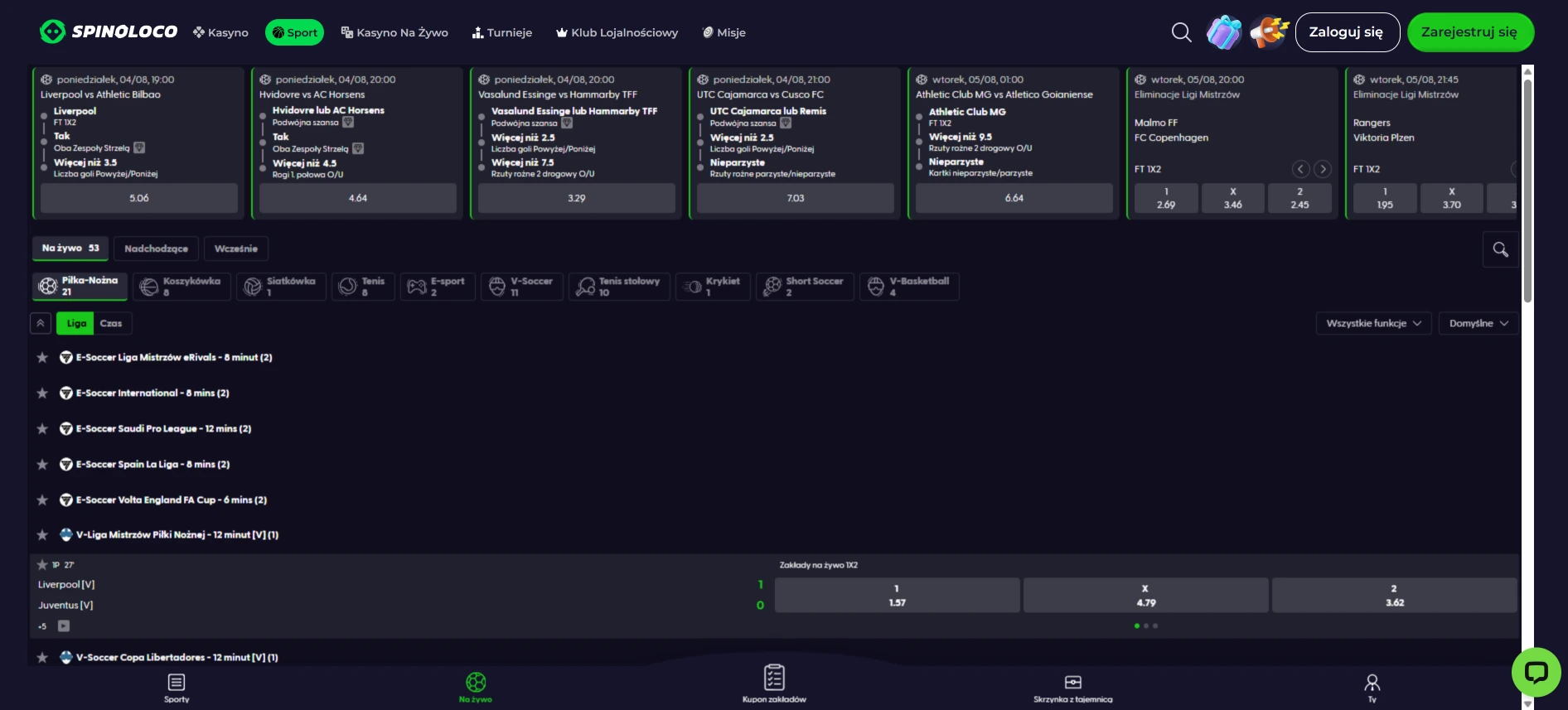Screen dimensions: 1568x710
Task: Show next market in Malmo FF card
Action: coord(1323,169)
